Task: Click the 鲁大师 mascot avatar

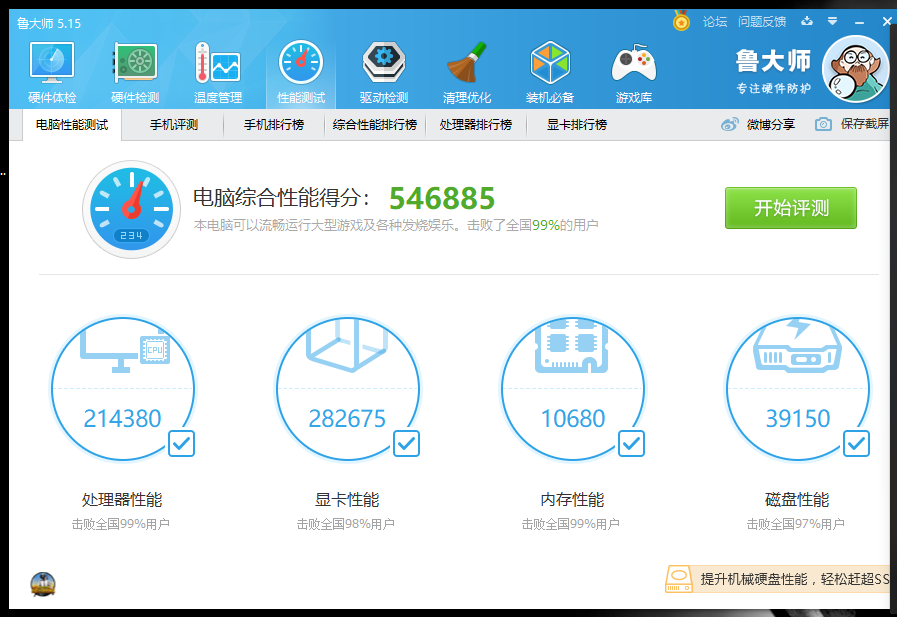Action: click(855, 68)
